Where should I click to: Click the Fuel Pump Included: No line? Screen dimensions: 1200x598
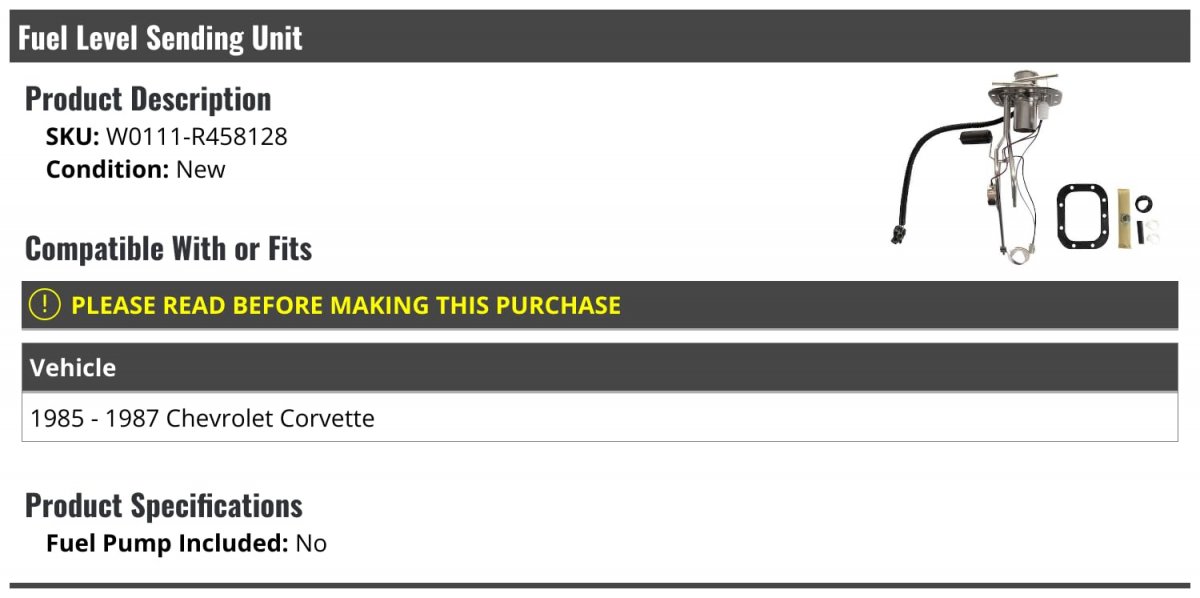pos(186,544)
